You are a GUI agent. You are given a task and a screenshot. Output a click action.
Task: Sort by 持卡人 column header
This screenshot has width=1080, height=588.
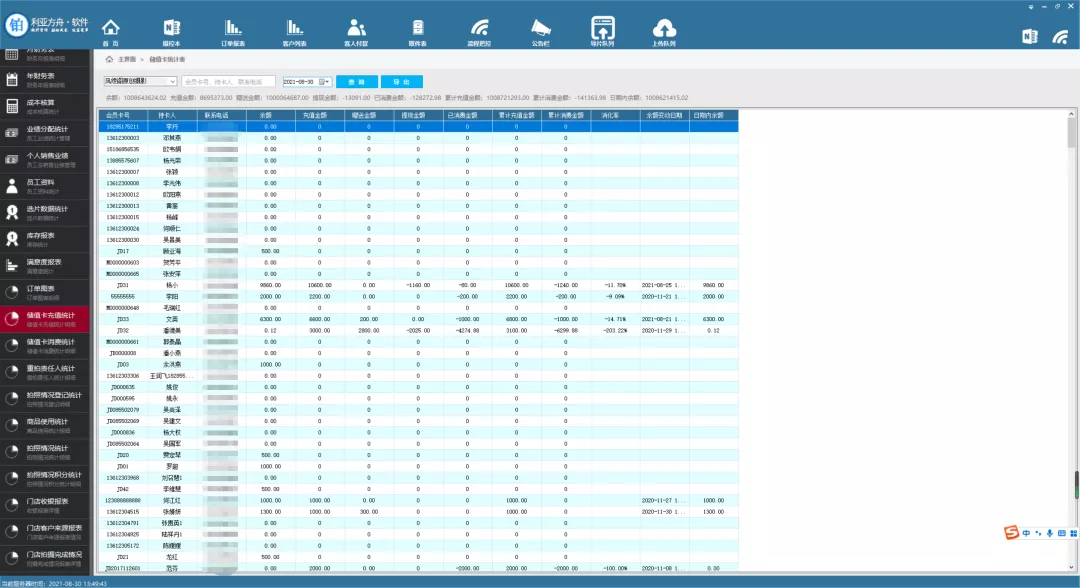tap(172, 115)
